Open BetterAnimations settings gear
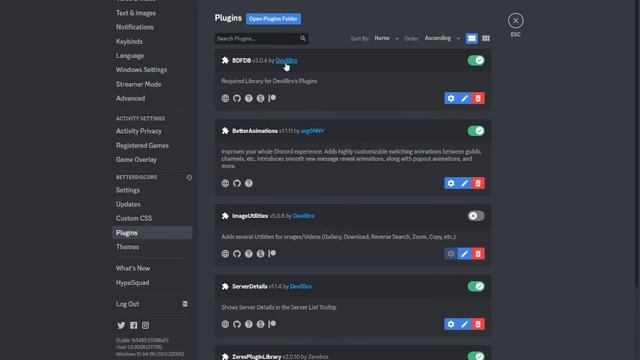Viewport: 640px width, 360px height. 451,183
